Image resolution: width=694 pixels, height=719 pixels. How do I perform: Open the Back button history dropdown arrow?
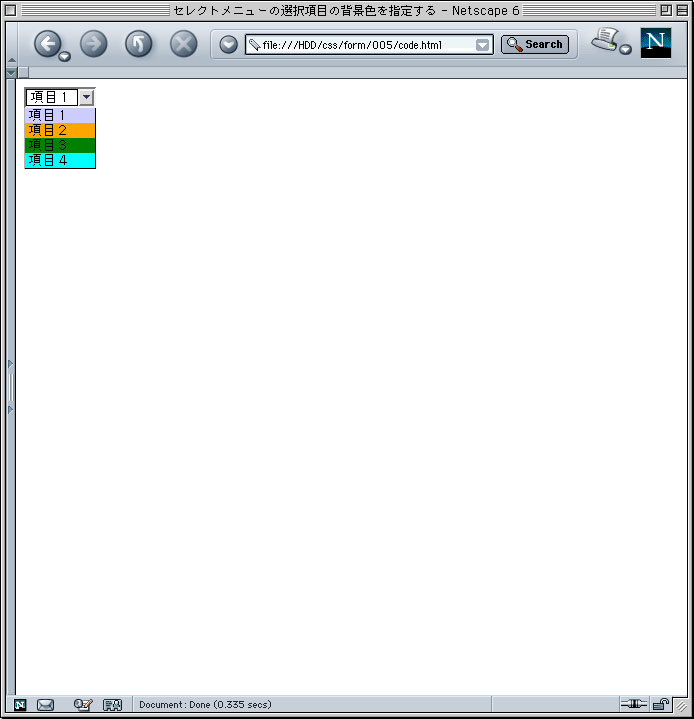[65, 56]
